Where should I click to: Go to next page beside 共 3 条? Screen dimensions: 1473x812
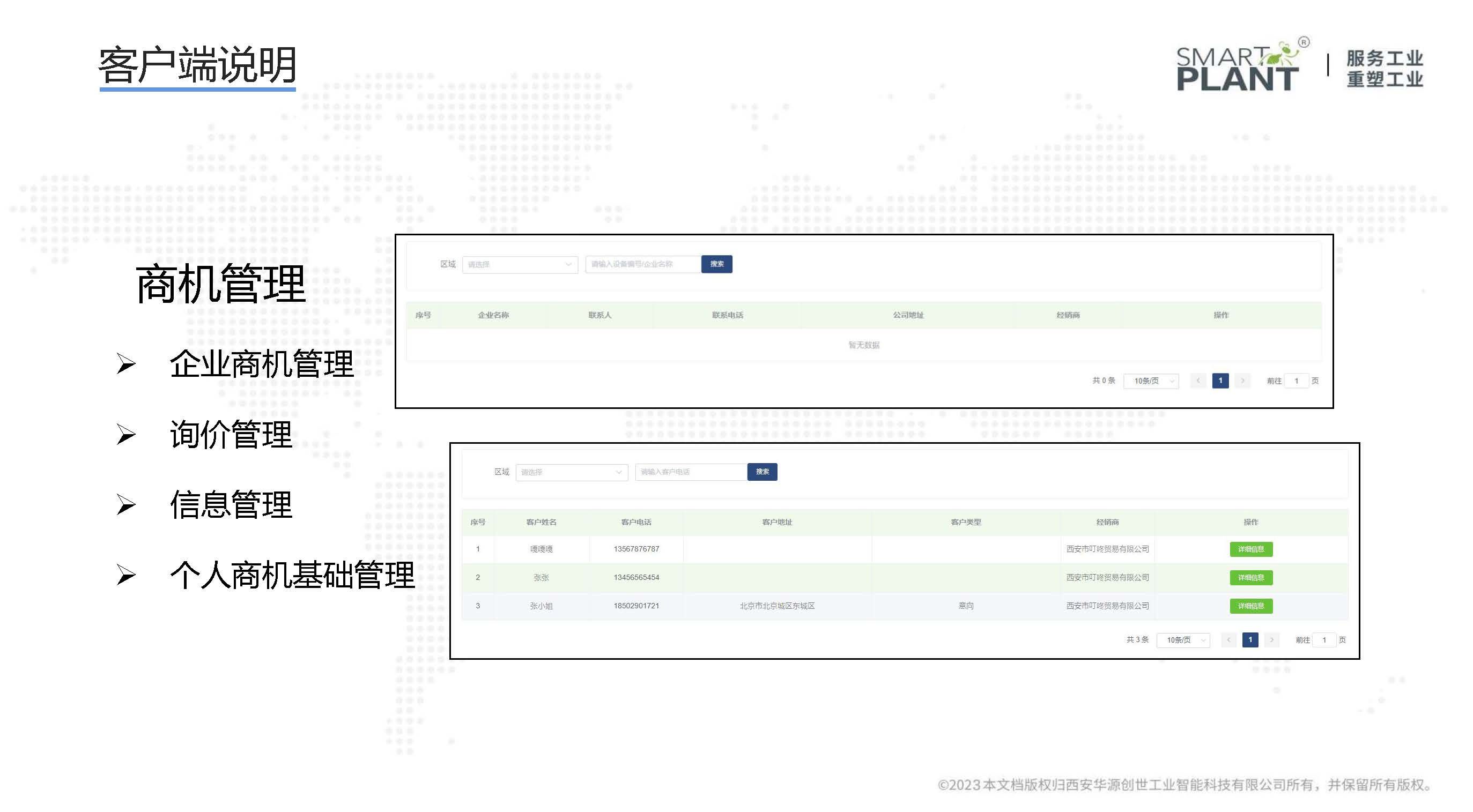(1272, 640)
